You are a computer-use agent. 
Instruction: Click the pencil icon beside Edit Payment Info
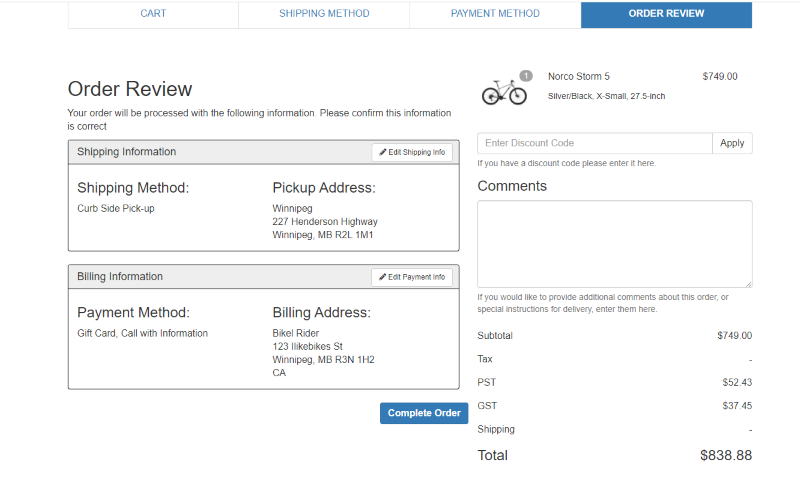382,277
